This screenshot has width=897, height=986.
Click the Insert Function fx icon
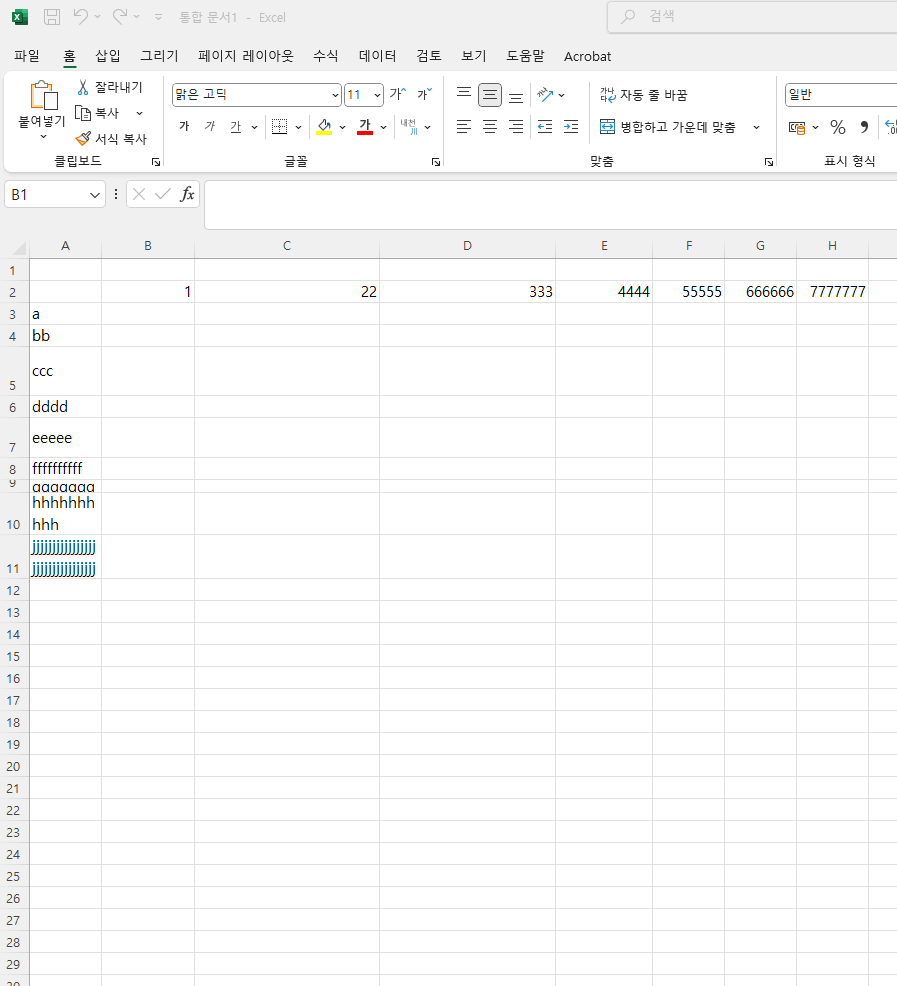coord(187,194)
